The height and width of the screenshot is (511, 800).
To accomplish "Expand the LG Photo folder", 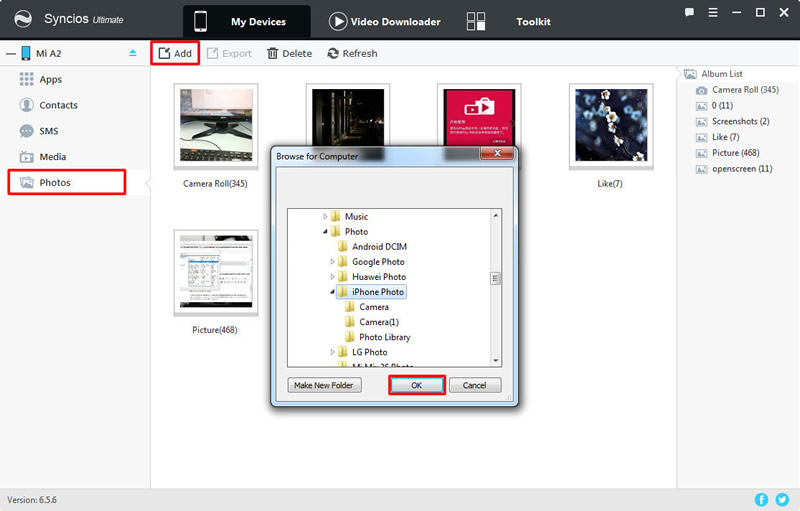I will [332, 352].
